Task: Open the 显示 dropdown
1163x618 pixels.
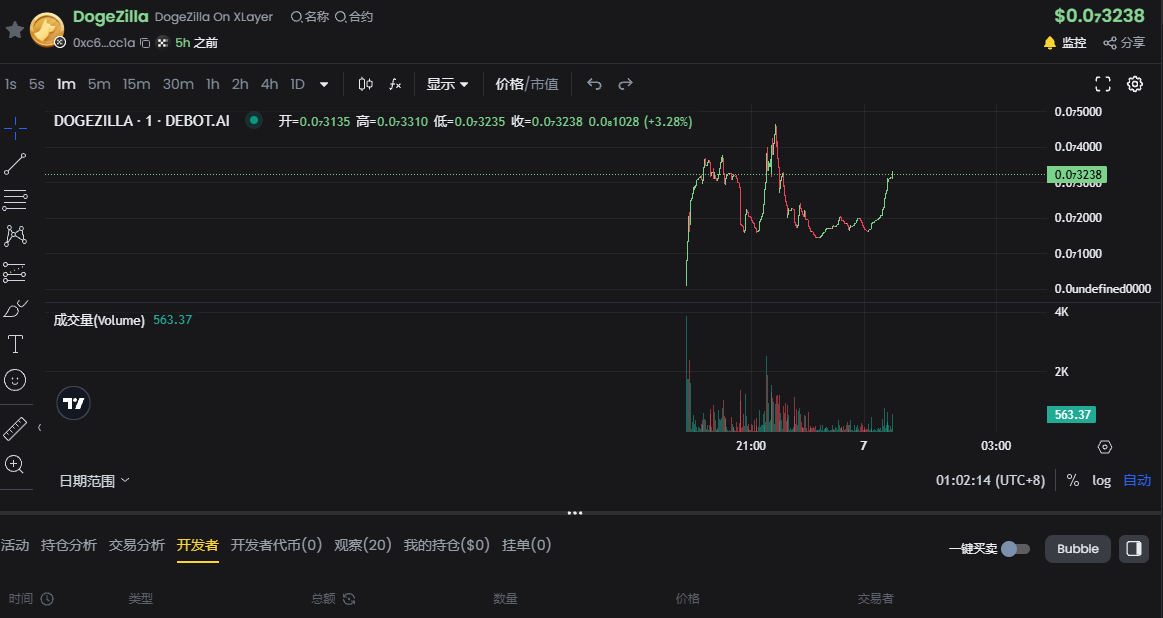Action: click(x=447, y=84)
